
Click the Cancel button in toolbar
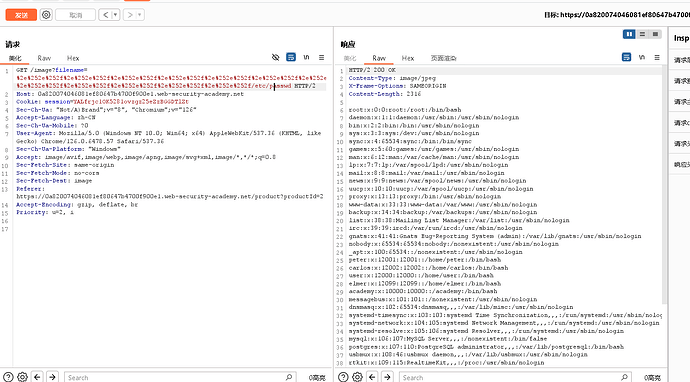76,15
